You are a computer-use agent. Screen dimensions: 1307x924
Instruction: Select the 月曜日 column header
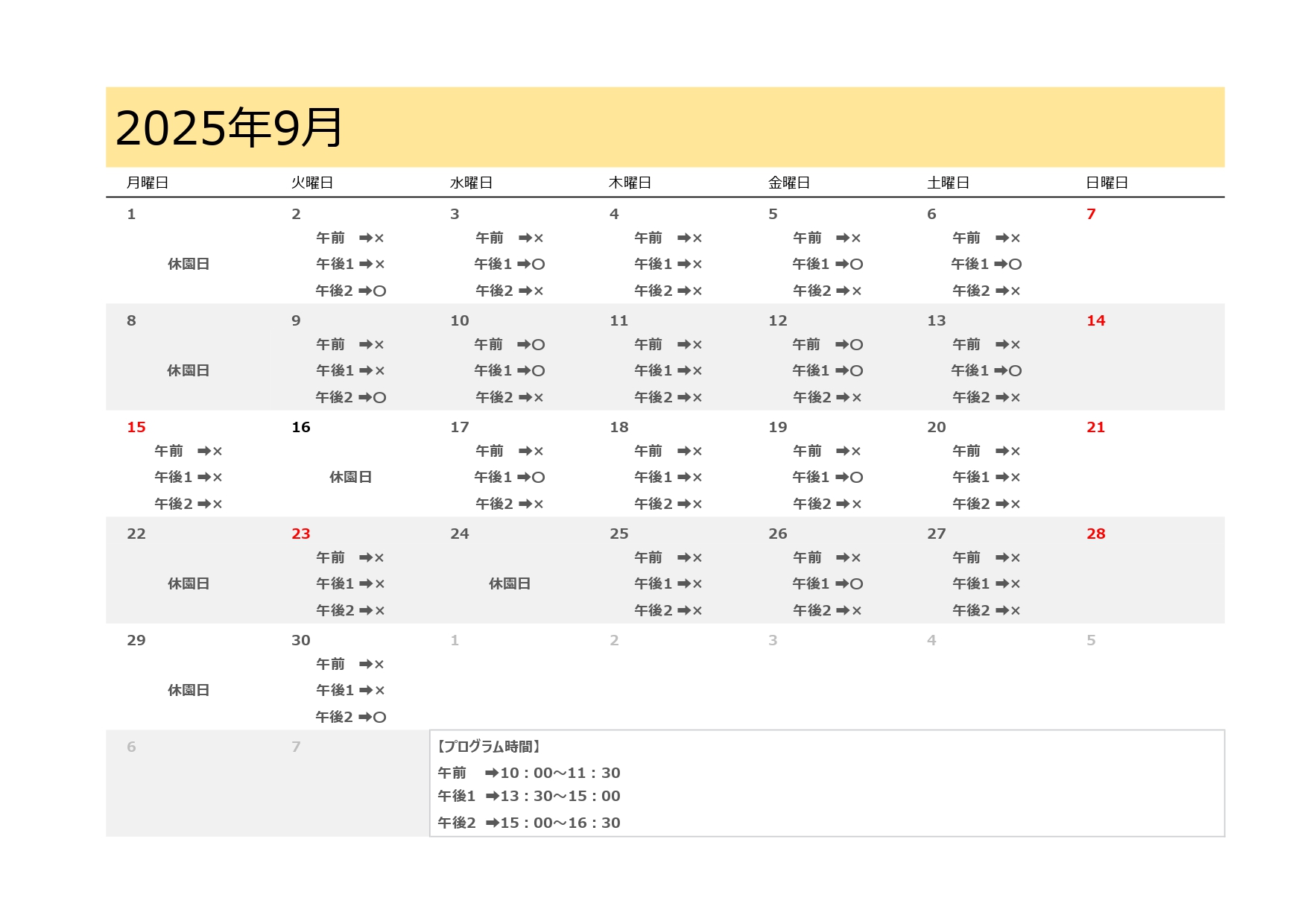(x=148, y=183)
